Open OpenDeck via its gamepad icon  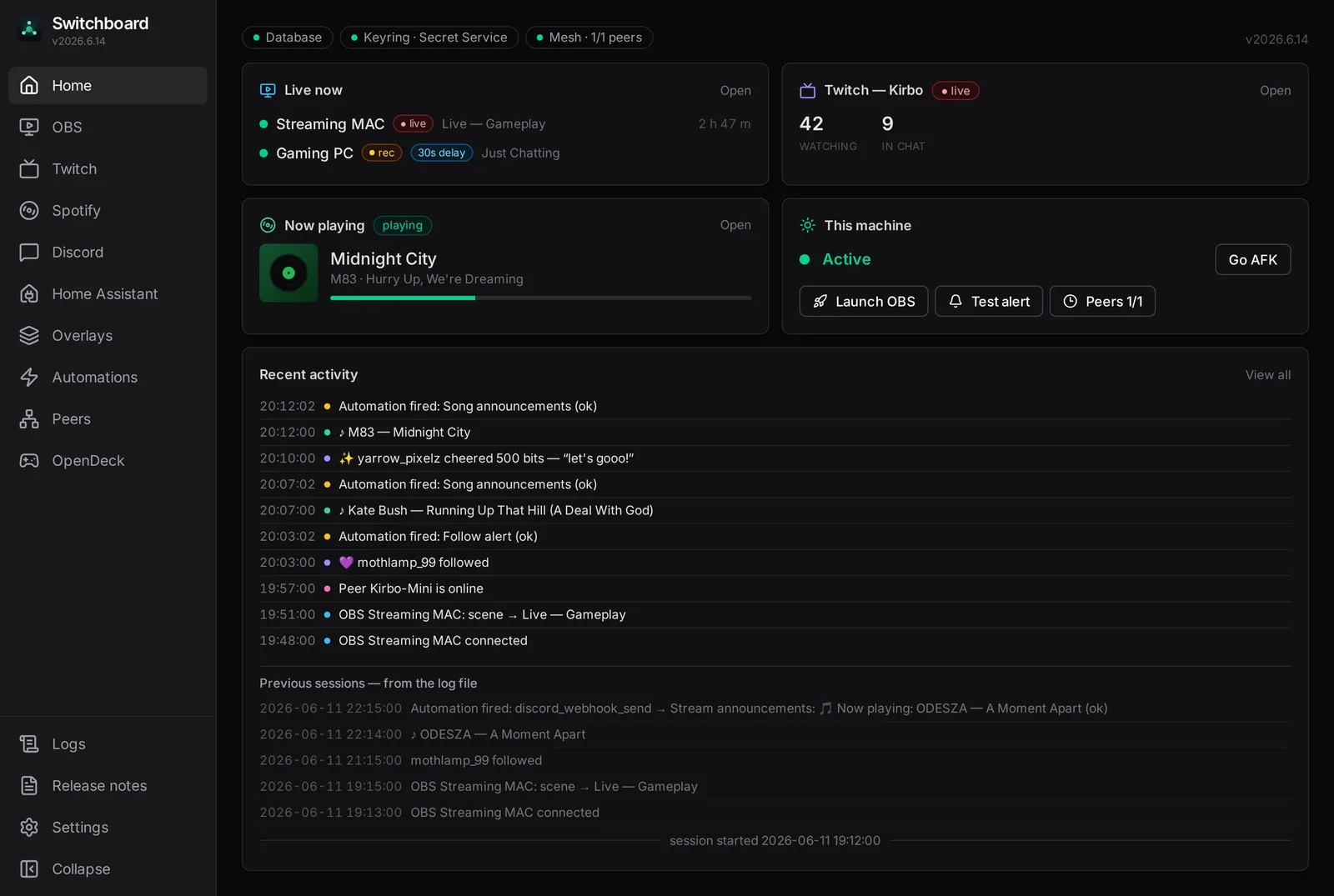(x=29, y=460)
